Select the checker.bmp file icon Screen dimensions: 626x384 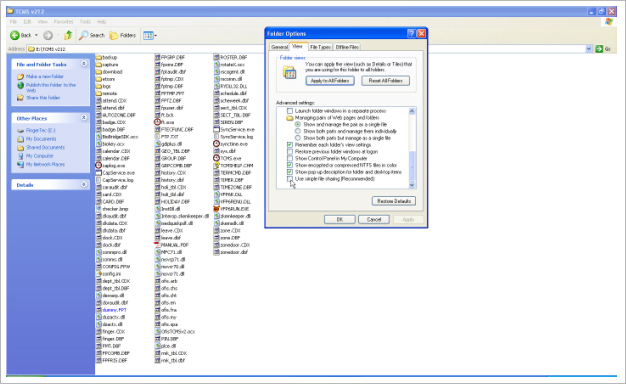[99, 209]
